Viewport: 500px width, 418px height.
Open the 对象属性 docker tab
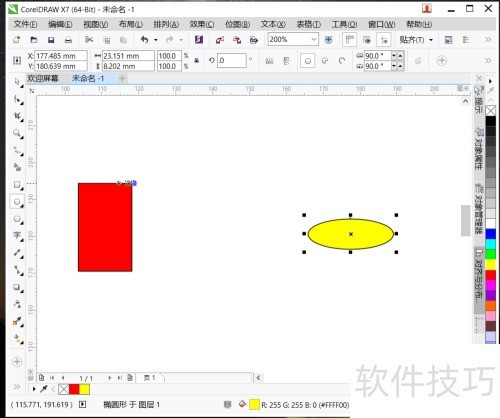point(479,149)
